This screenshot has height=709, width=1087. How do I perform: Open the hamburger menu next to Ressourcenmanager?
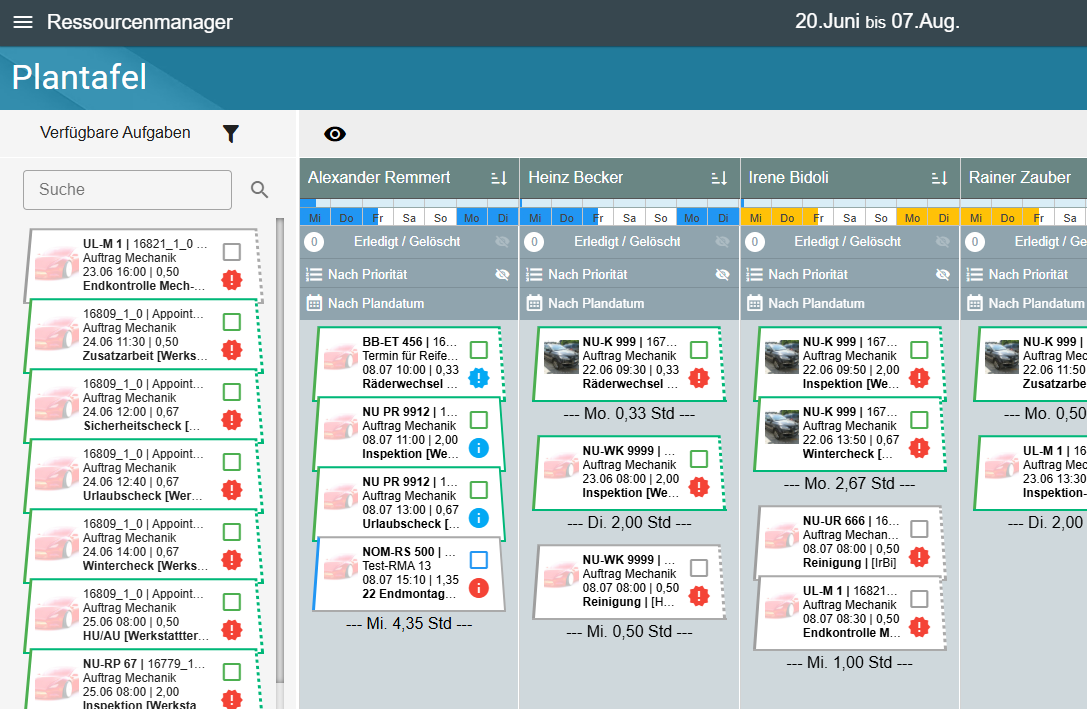click(x=23, y=22)
